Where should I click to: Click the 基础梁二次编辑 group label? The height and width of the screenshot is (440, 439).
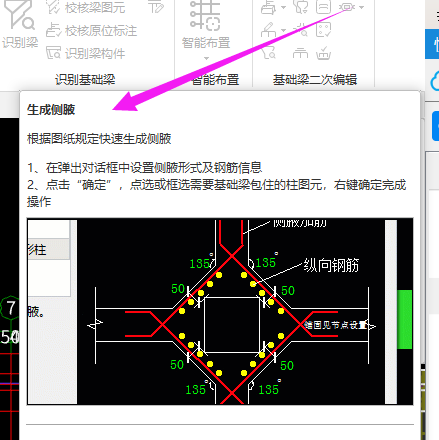315,79
